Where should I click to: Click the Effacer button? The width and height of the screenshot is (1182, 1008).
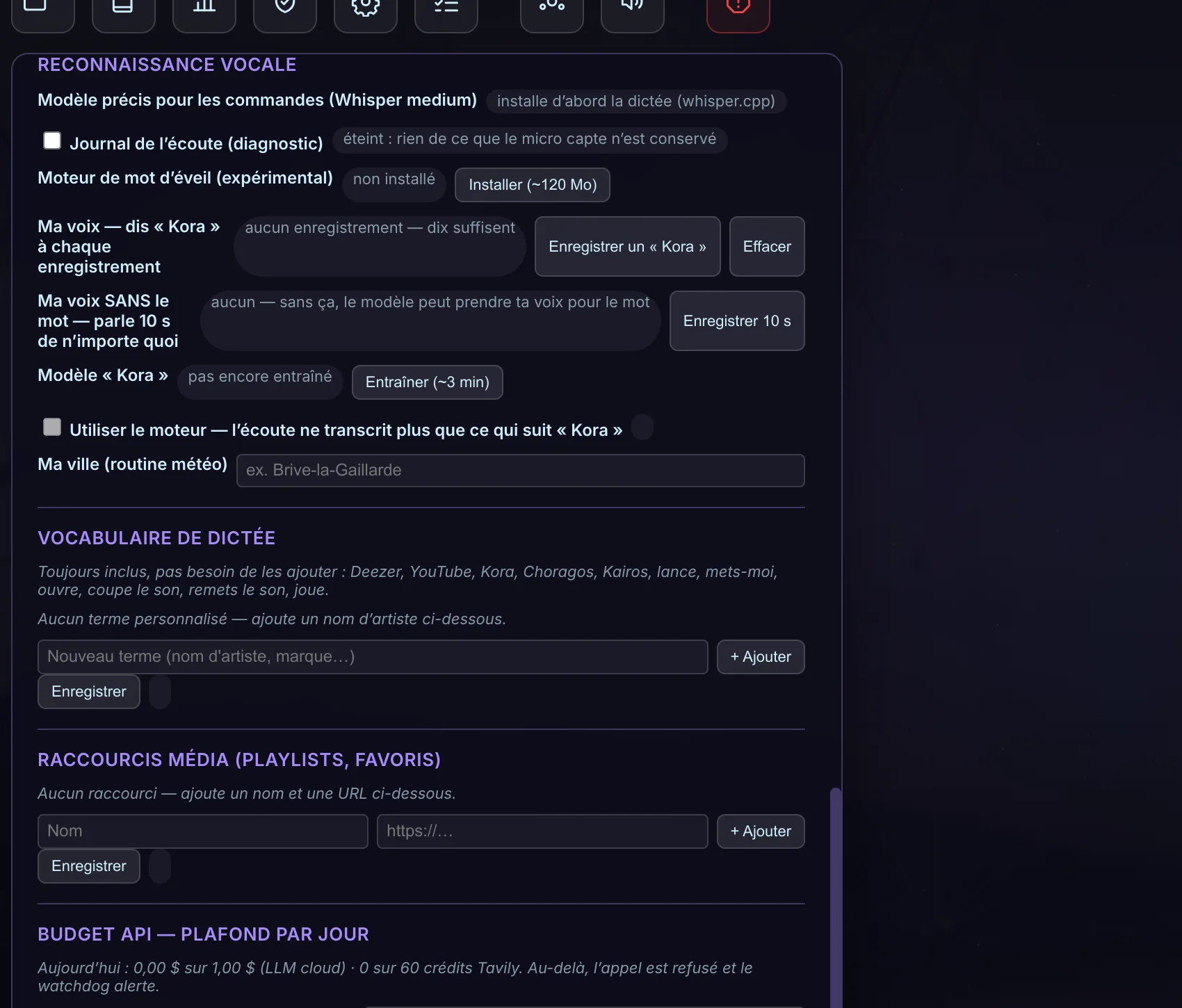click(x=767, y=246)
